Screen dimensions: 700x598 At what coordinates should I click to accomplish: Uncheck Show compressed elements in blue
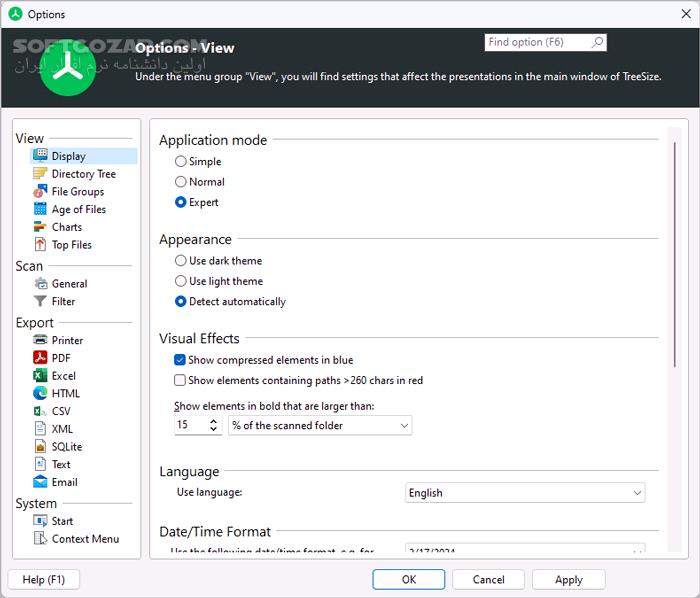pyautogui.click(x=179, y=360)
